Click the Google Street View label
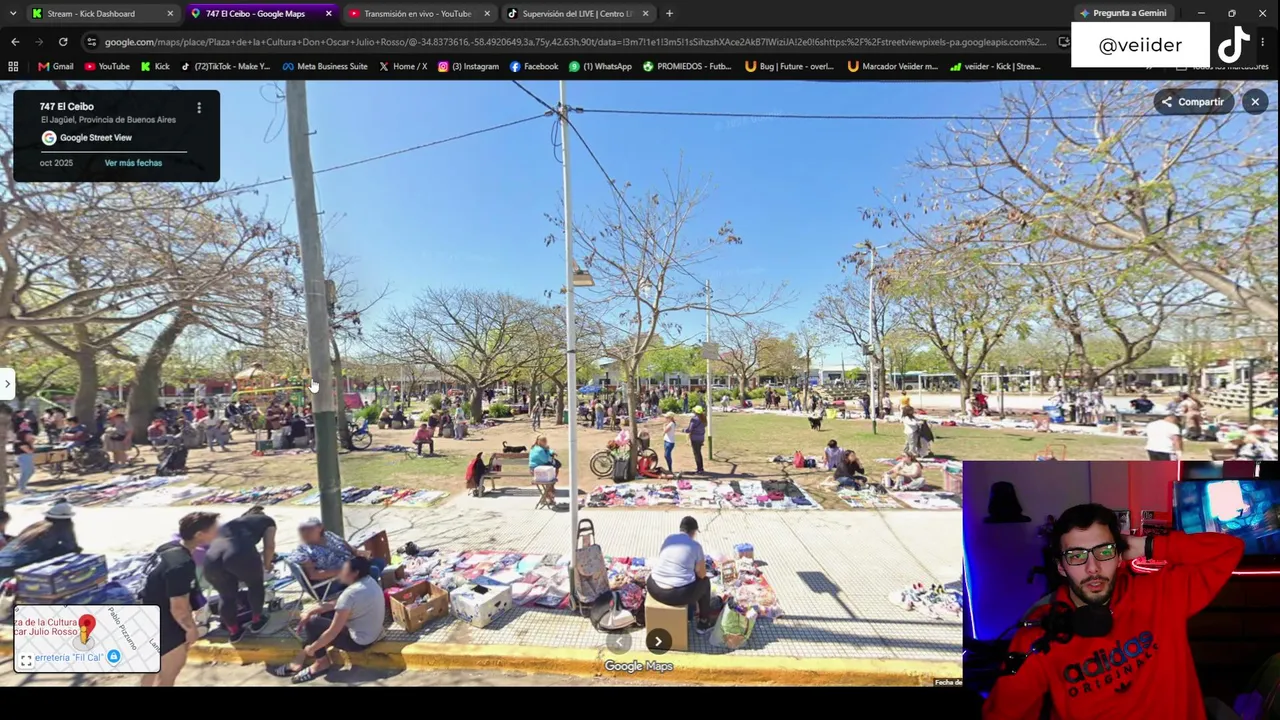1280x720 pixels. (96, 138)
